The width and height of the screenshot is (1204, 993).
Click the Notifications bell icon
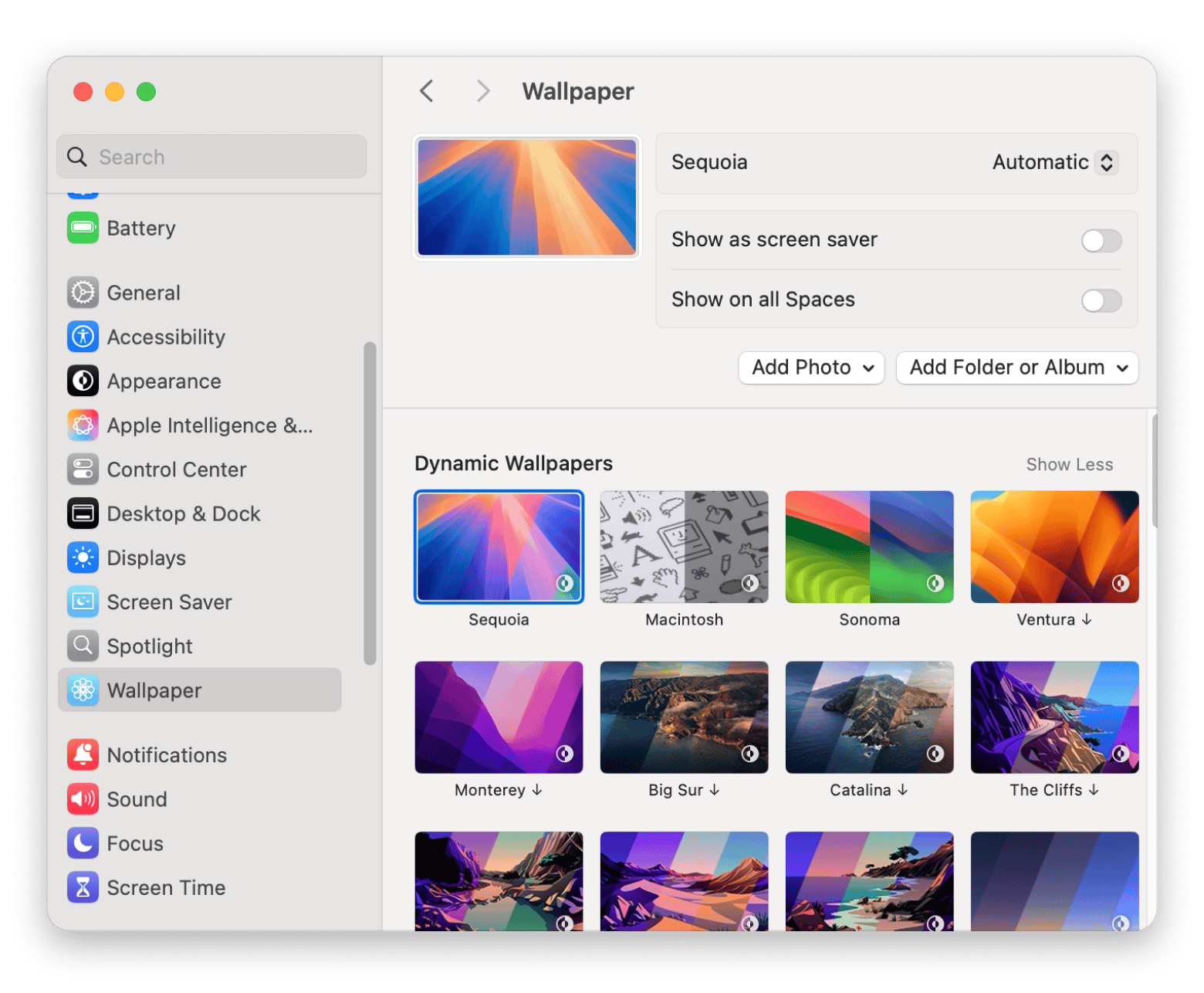83,754
